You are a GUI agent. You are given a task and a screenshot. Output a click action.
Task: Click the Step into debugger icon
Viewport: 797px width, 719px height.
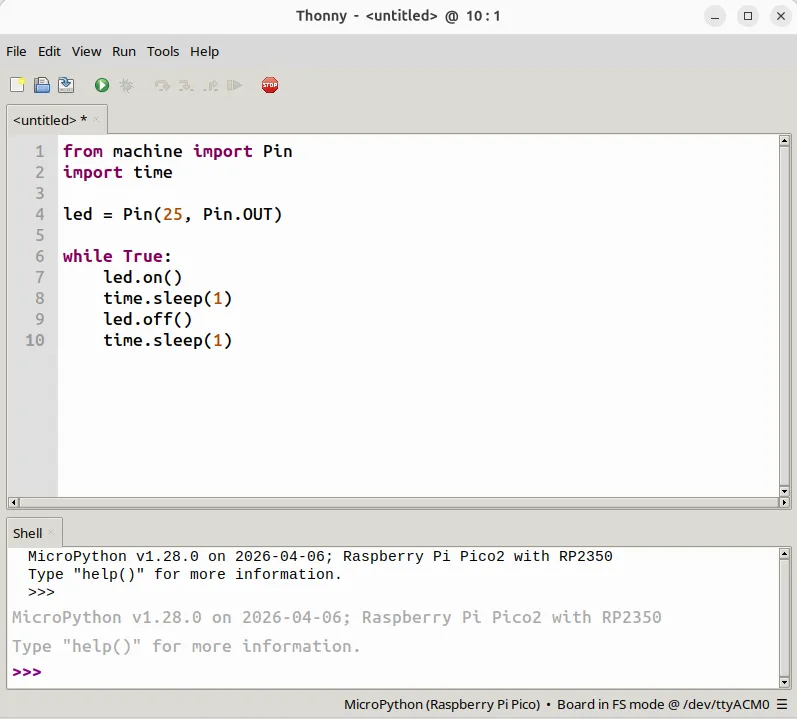tap(186, 85)
